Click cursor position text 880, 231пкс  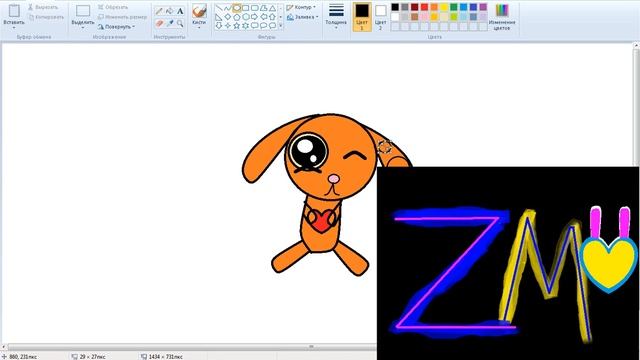23,357
